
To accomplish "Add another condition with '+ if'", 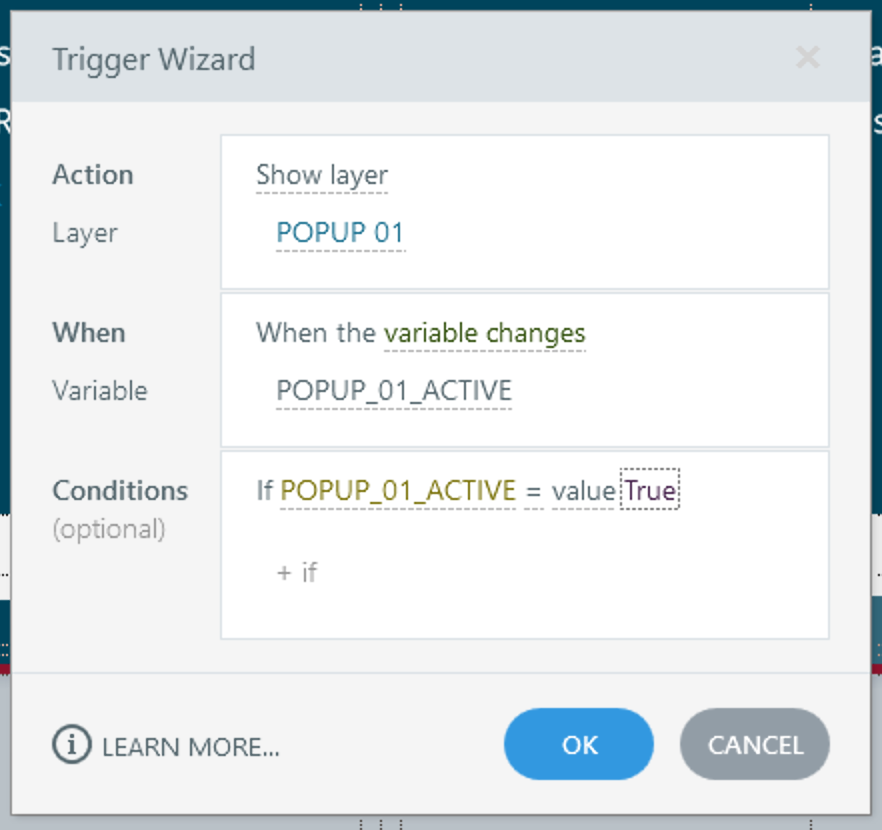I will pos(297,572).
